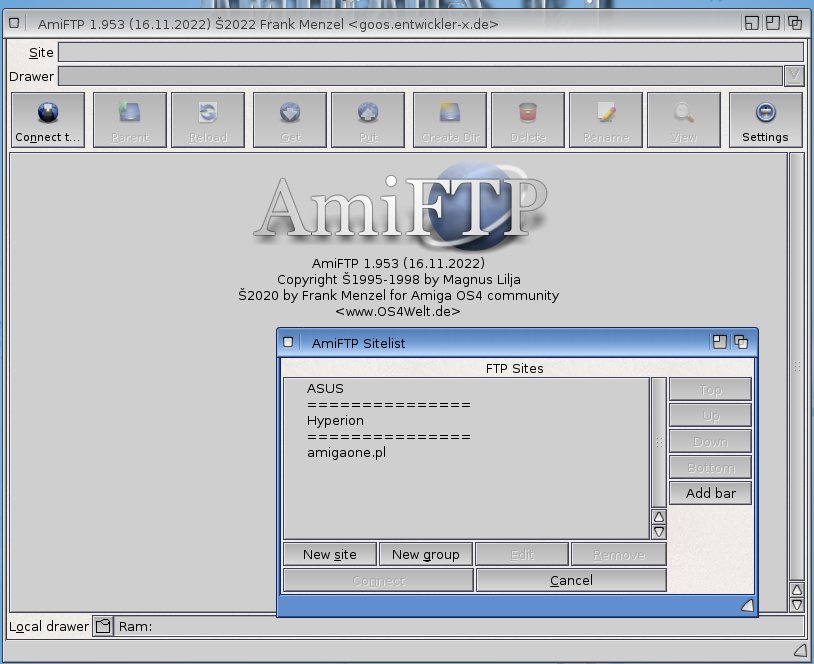Click the Parent drawer toolbar icon
The width and height of the screenshot is (814, 664).
click(130, 112)
